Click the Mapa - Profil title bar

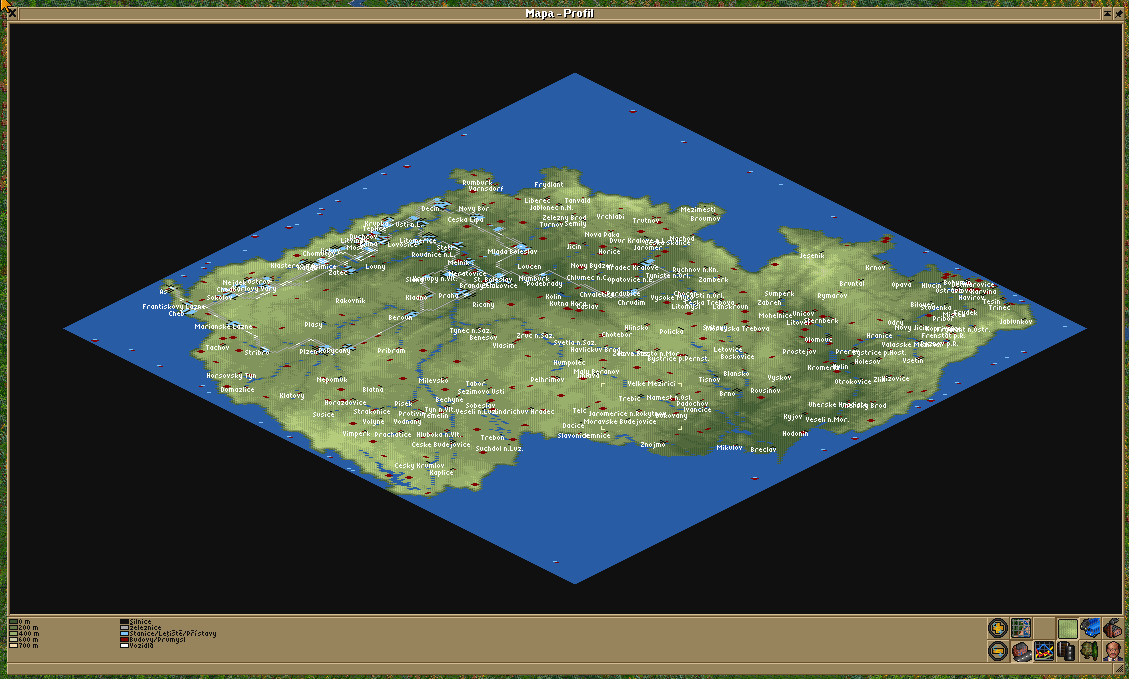(x=559, y=13)
